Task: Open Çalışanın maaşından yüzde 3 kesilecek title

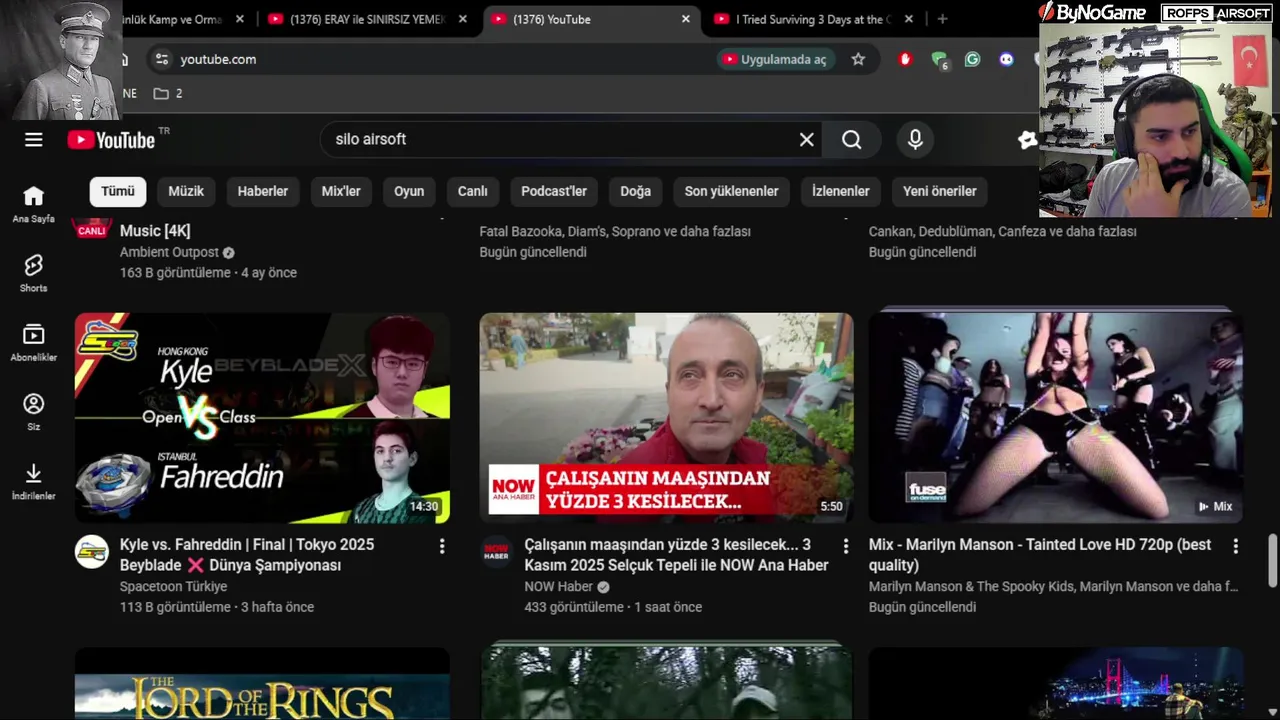Action: click(x=676, y=555)
